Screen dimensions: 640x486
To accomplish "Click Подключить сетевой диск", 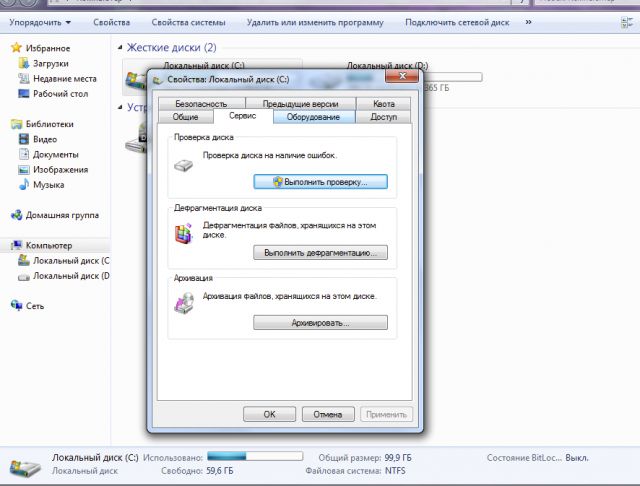I will click(457, 22).
